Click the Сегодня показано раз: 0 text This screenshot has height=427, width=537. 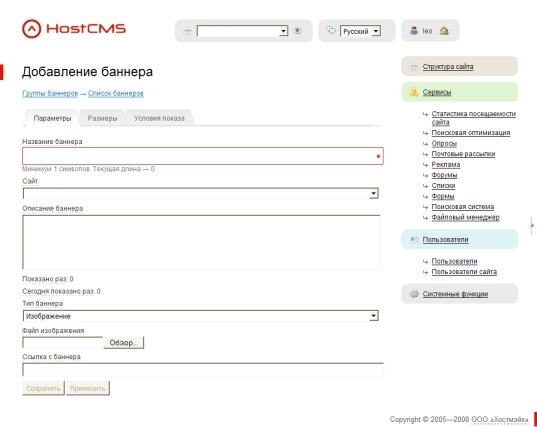pyautogui.click(x=61, y=291)
